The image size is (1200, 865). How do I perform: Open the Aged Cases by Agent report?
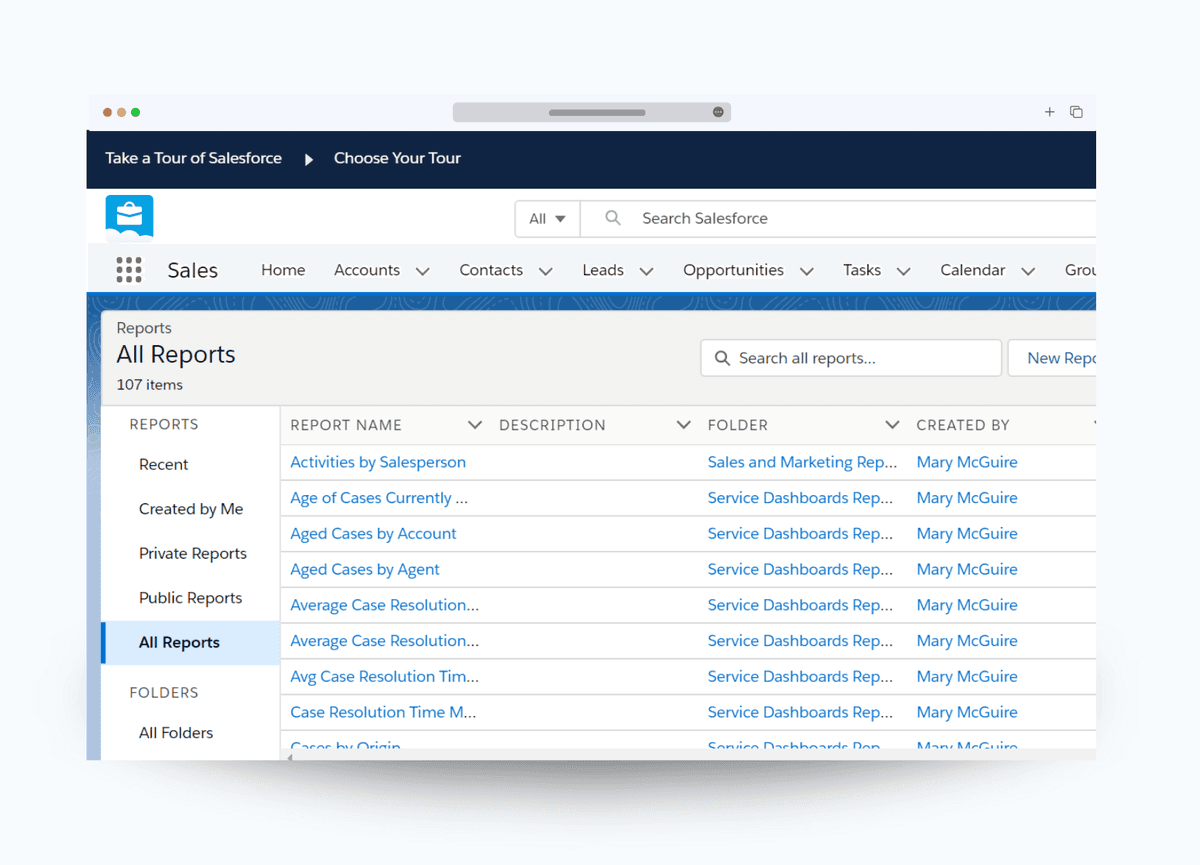[x=365, y=569]
